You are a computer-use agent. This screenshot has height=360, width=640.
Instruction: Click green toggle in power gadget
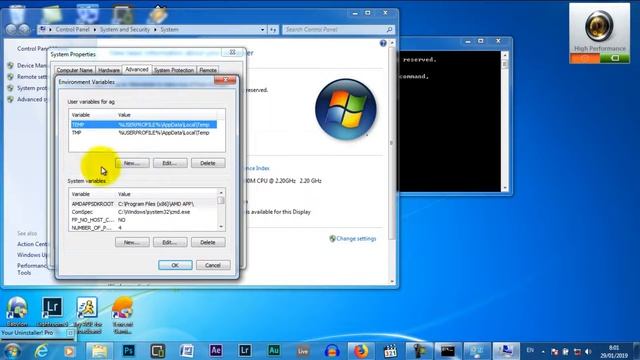click(x=615, y=58)
